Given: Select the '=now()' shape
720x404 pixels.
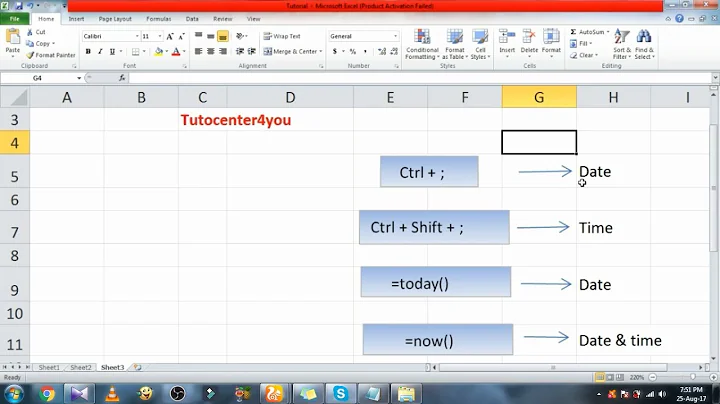Looking at the screenshot, I should coord(438,340).
